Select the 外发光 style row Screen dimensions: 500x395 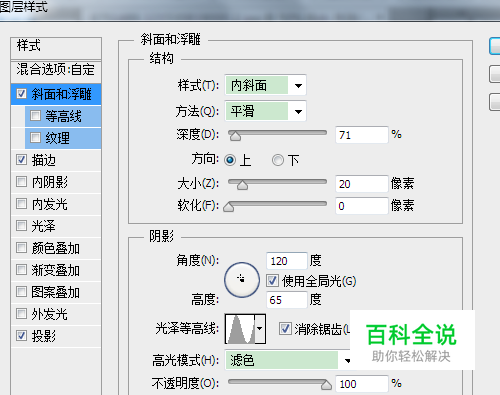(56, 314)
